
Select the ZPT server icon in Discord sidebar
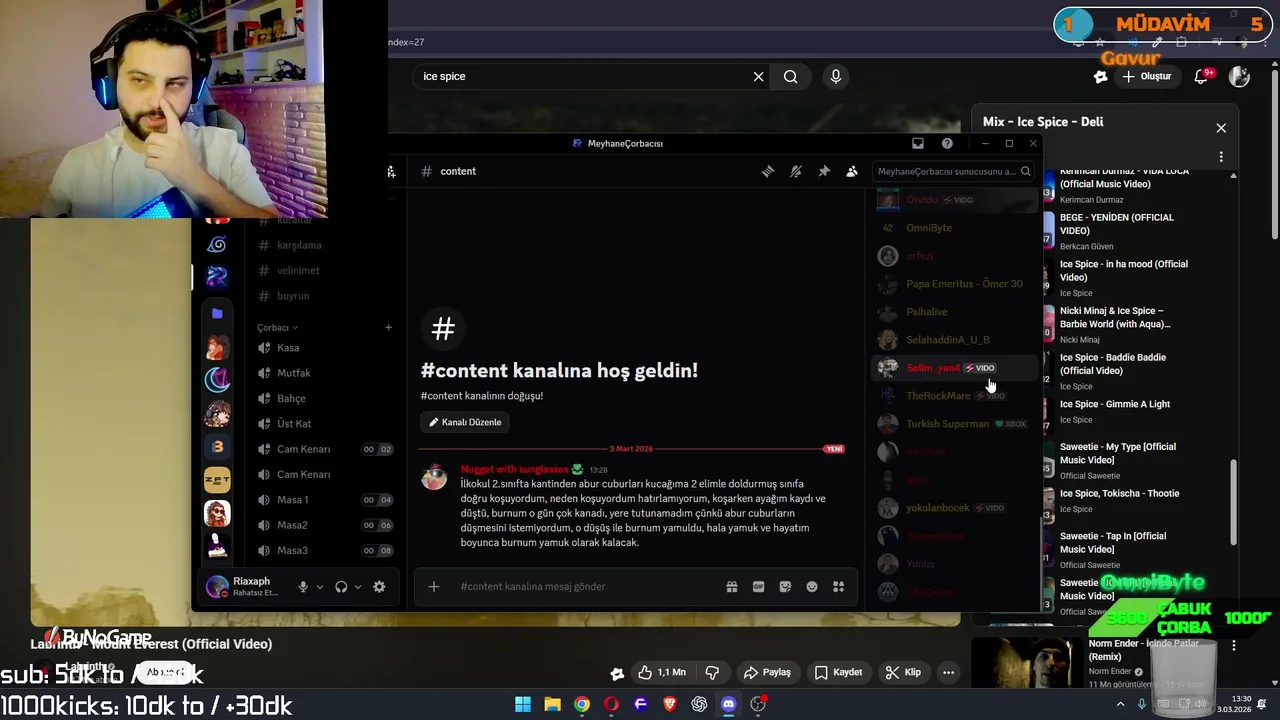pos(217,480)
